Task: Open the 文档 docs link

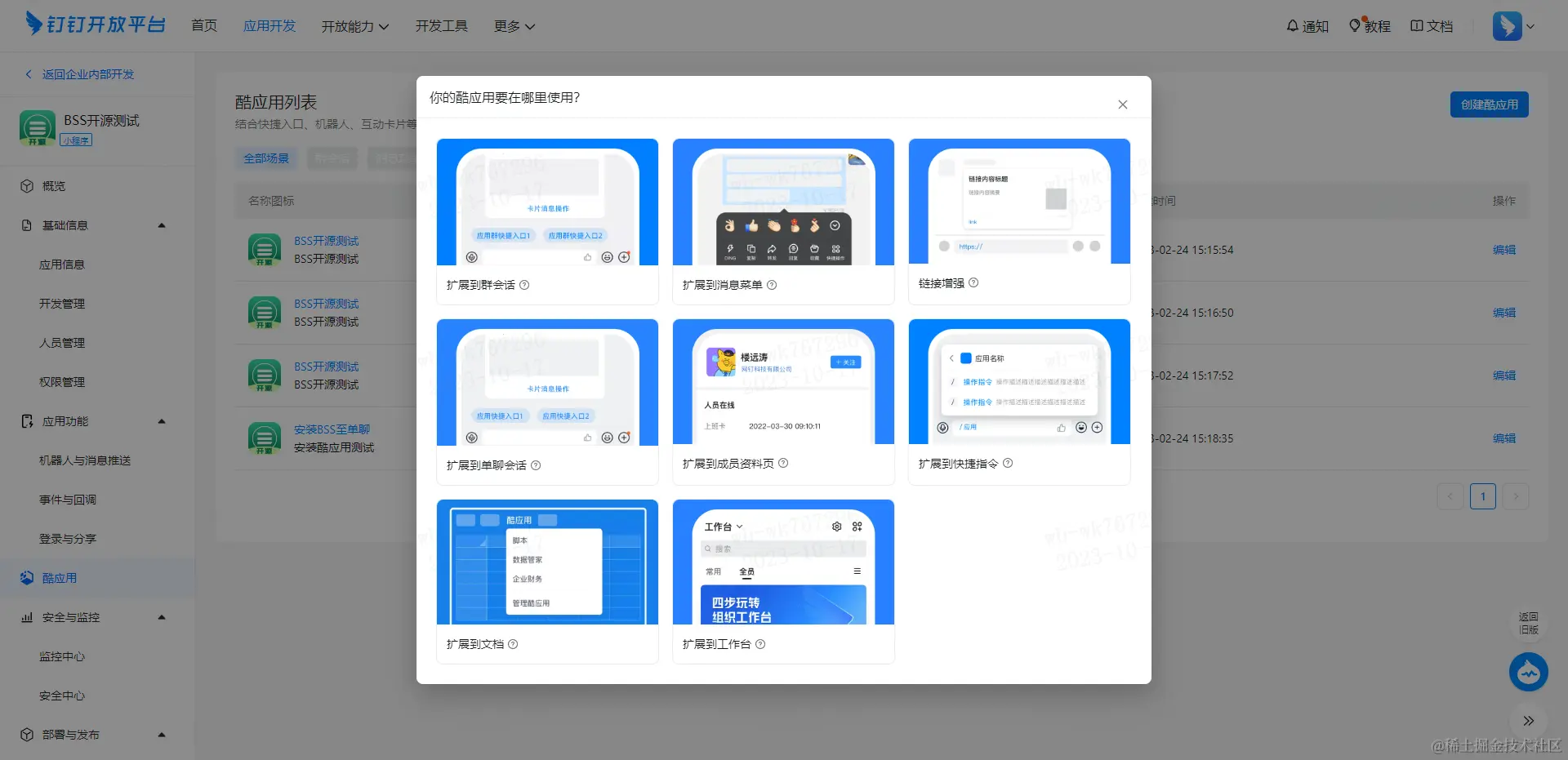Action: (x=1432, y=26)
